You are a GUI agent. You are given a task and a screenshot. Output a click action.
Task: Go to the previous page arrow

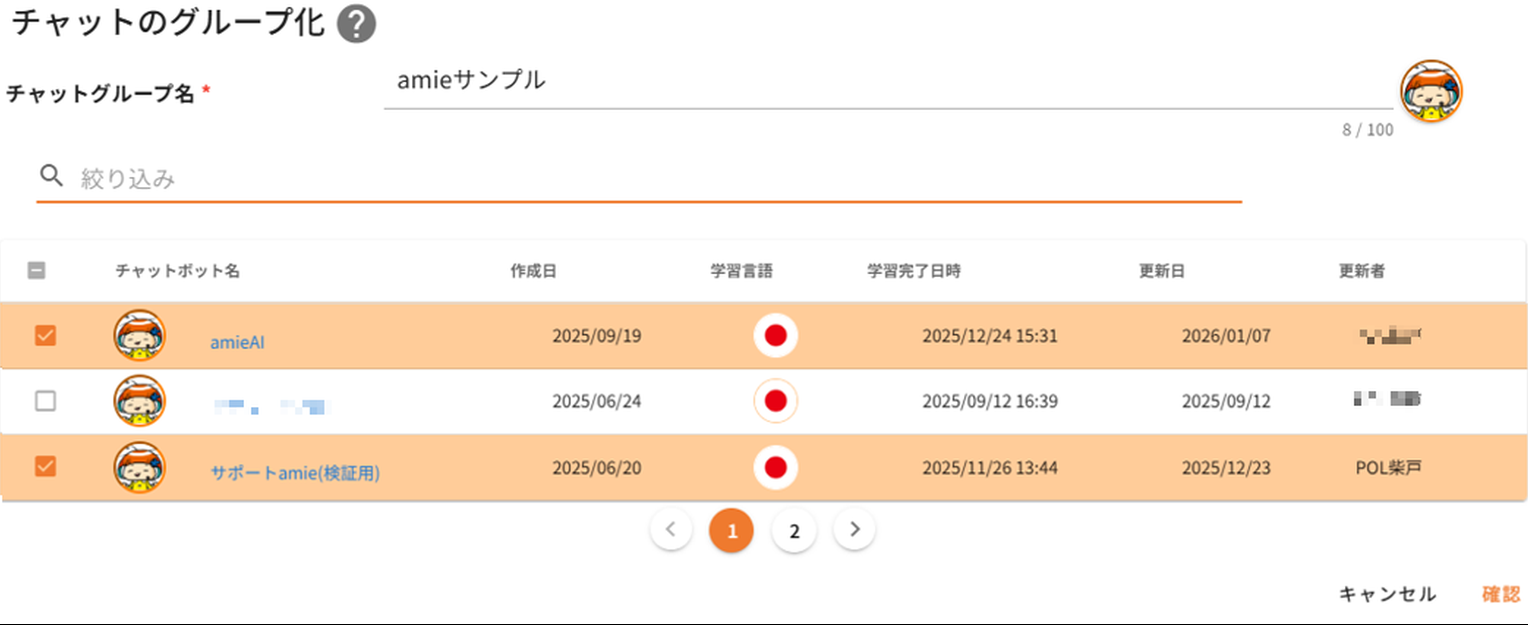coord(671,530)
